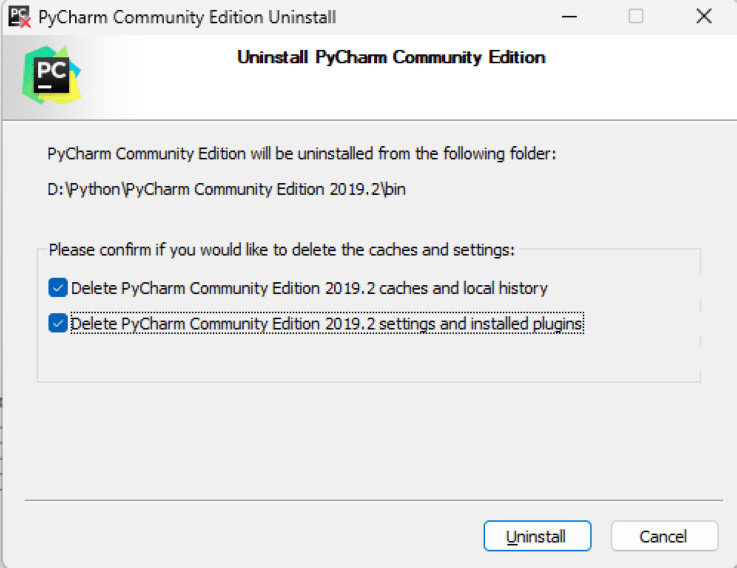This screenshot has height=568, width=737.
Task: Click the 'Please confirm' group box label
Action: (x=280, y=249)
